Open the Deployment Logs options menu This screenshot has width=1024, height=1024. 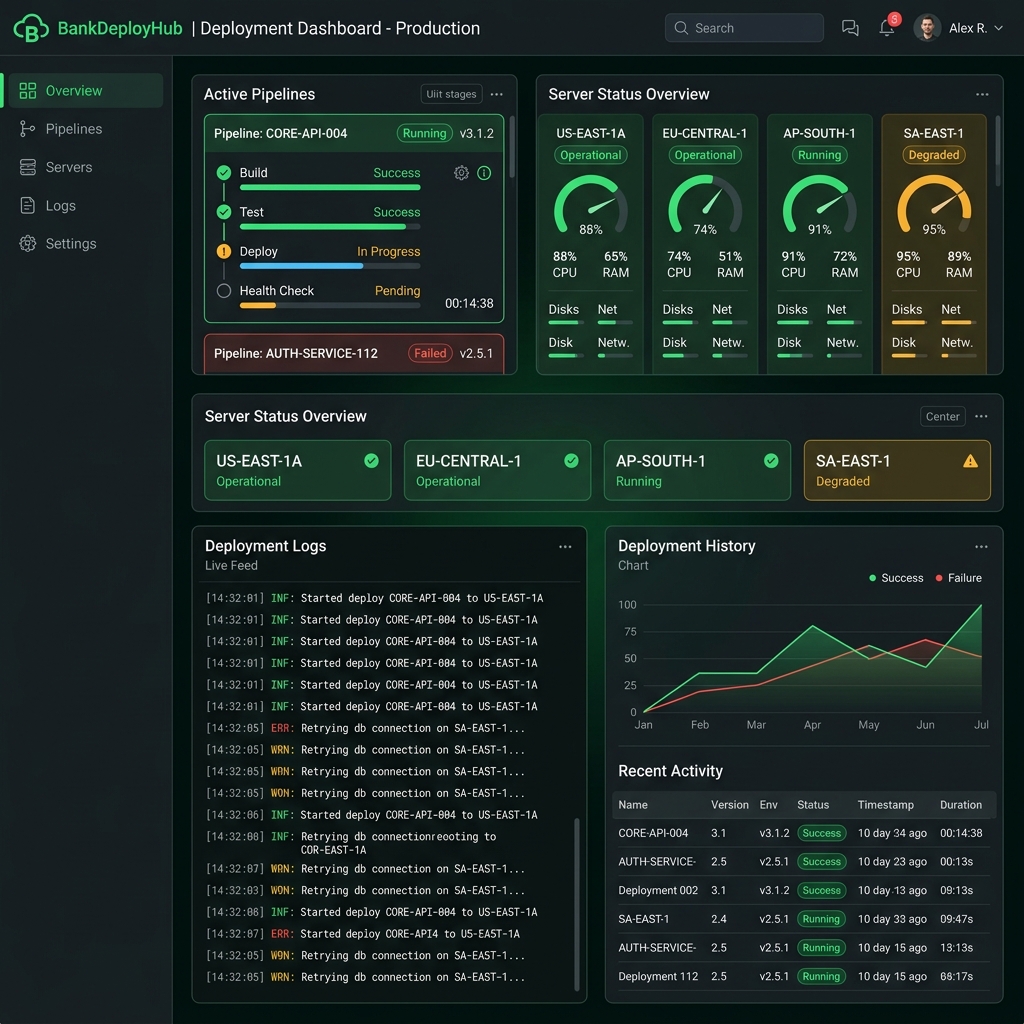pyautogui.click(x=565, y=547)
